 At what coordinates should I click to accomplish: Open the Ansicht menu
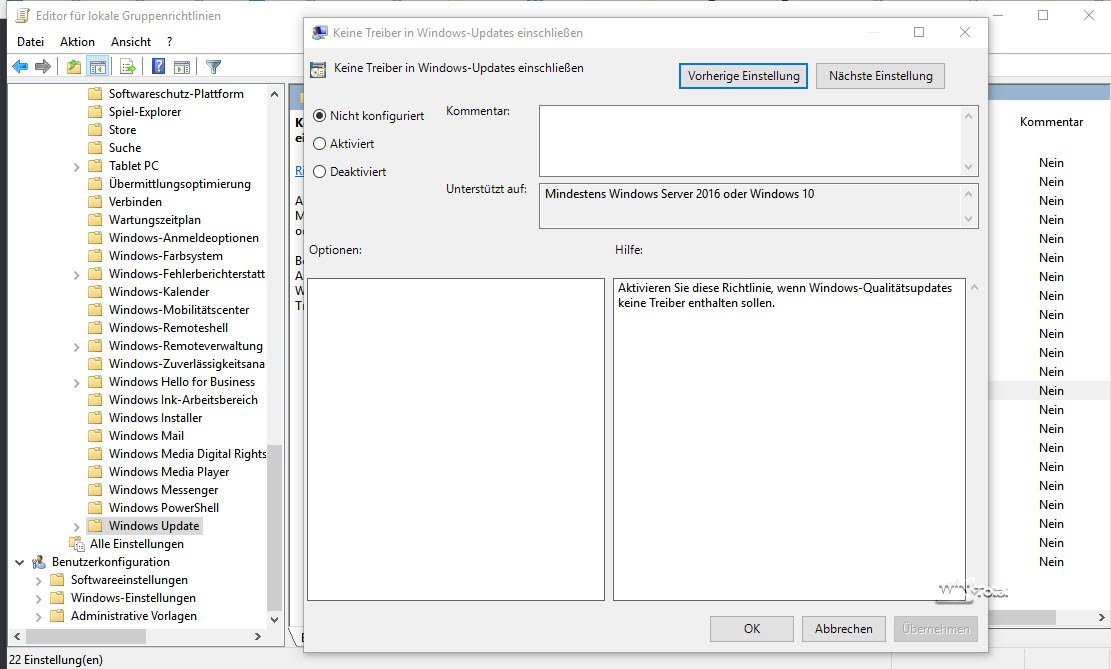point(131,42)
